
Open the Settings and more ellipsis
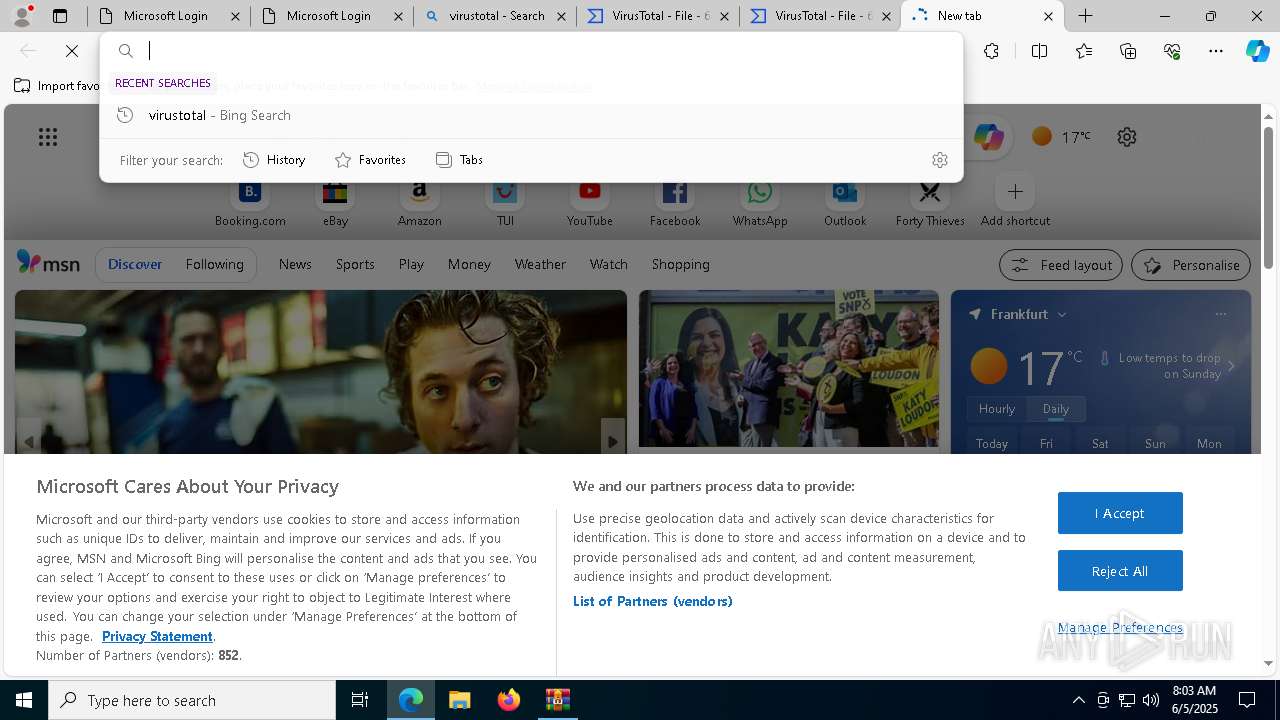(1216, 51)
